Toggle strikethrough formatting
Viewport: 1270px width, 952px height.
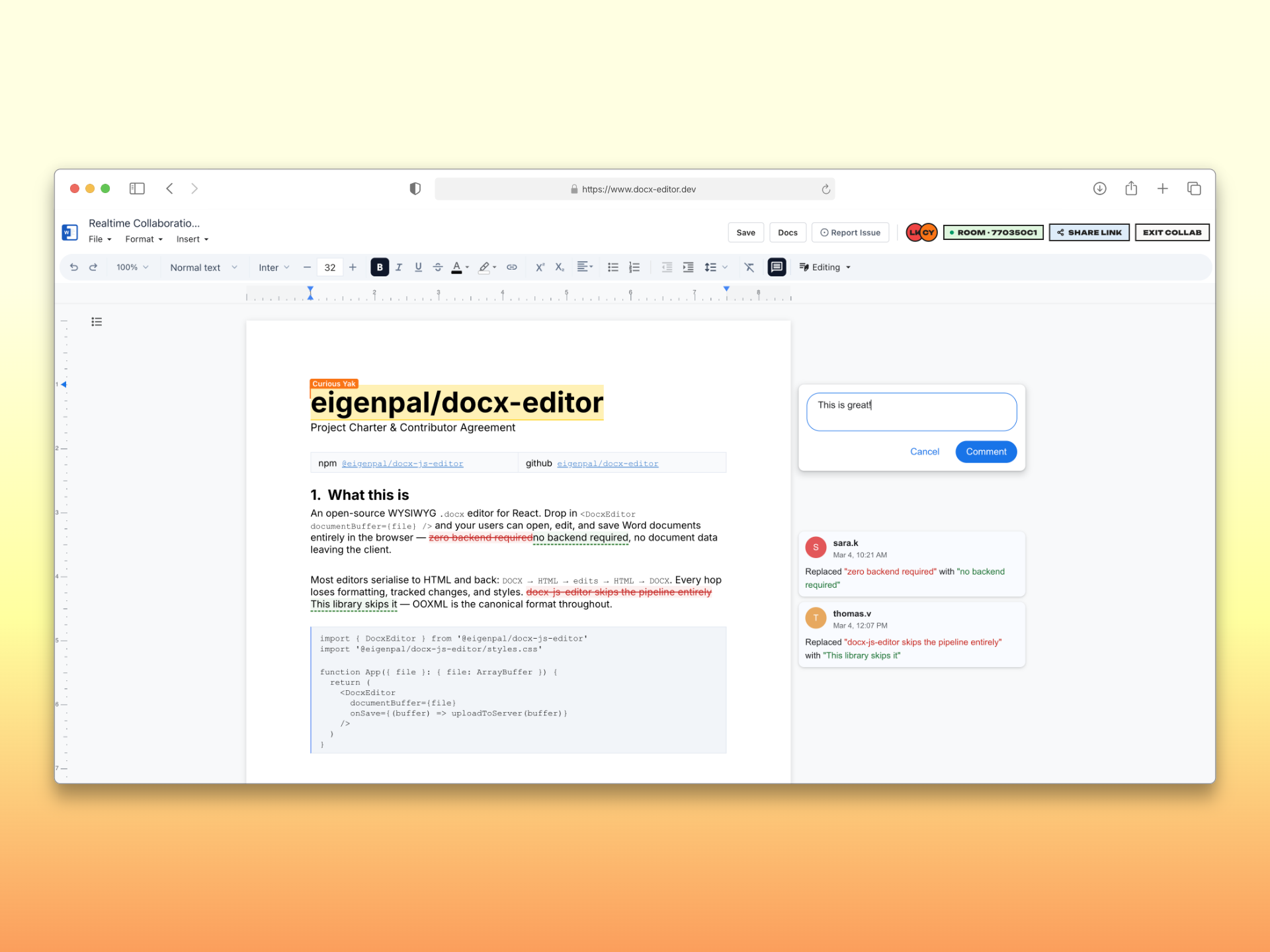(x=438, y=267)
